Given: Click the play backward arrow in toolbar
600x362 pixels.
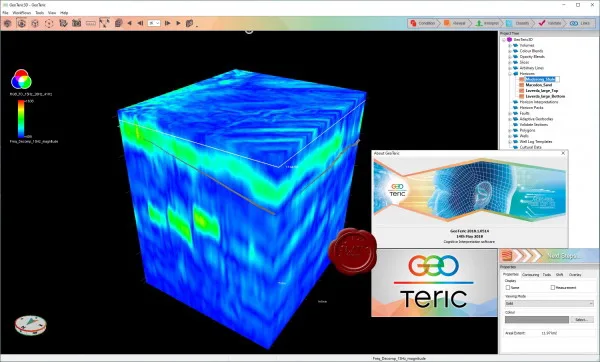Looking at the screenshot, I should tap(130, 23).
